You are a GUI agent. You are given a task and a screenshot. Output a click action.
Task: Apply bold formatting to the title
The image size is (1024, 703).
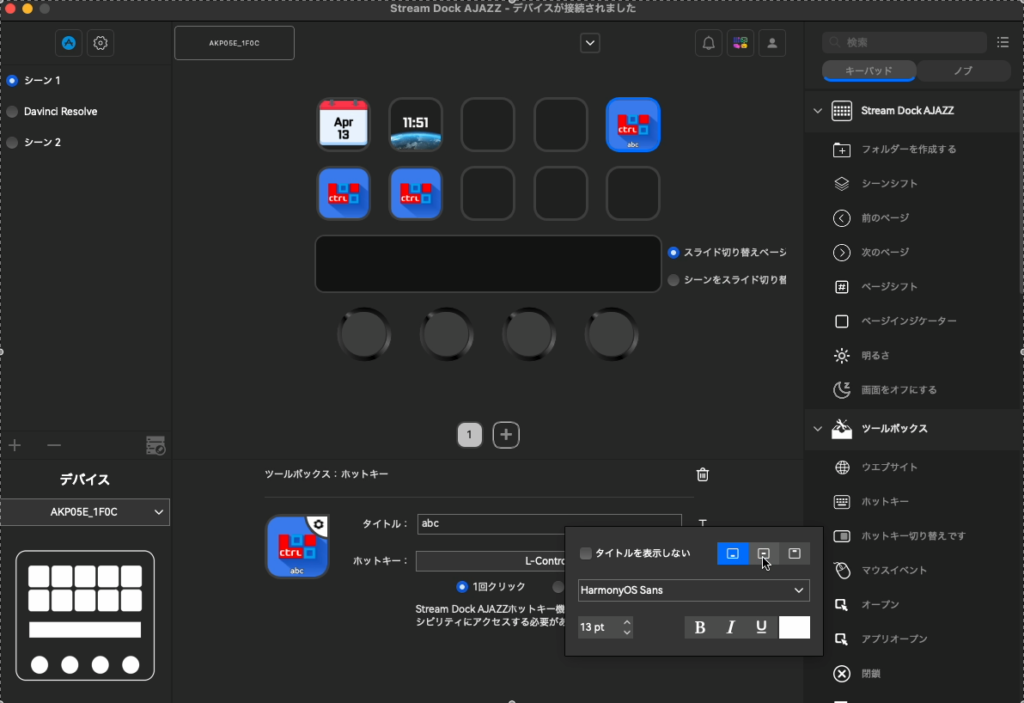699,627
